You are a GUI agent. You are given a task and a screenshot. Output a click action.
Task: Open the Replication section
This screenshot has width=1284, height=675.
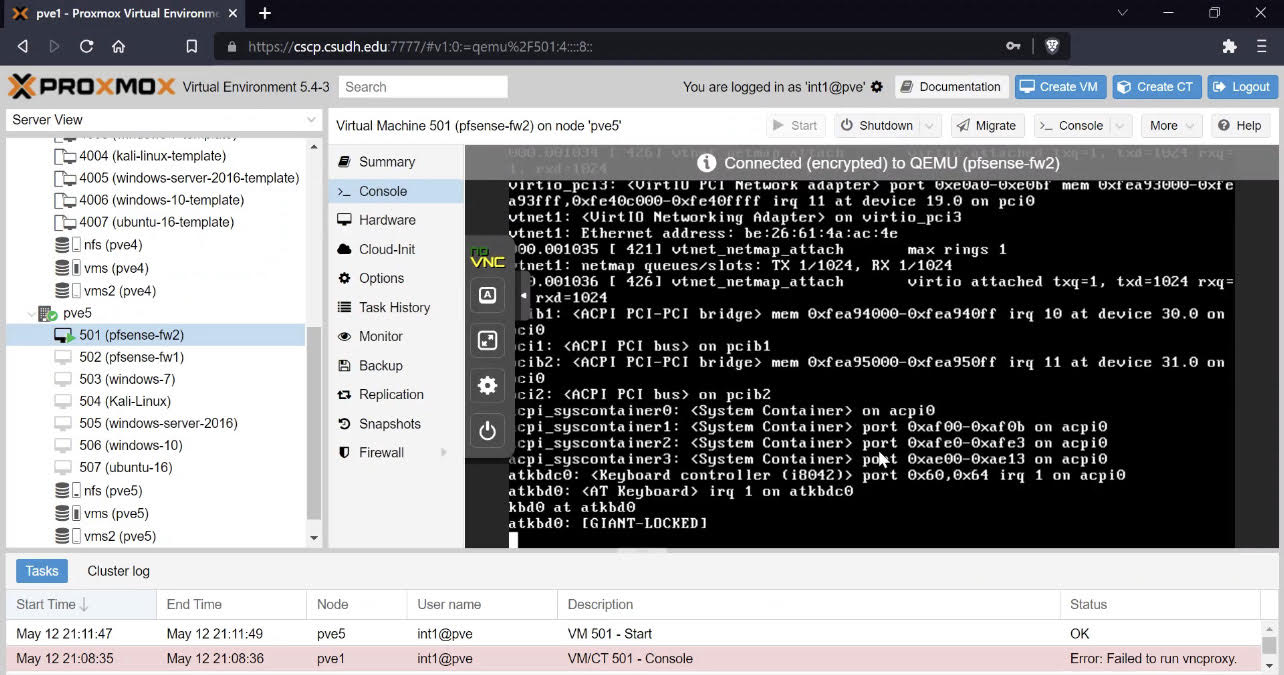coord(396,395)
